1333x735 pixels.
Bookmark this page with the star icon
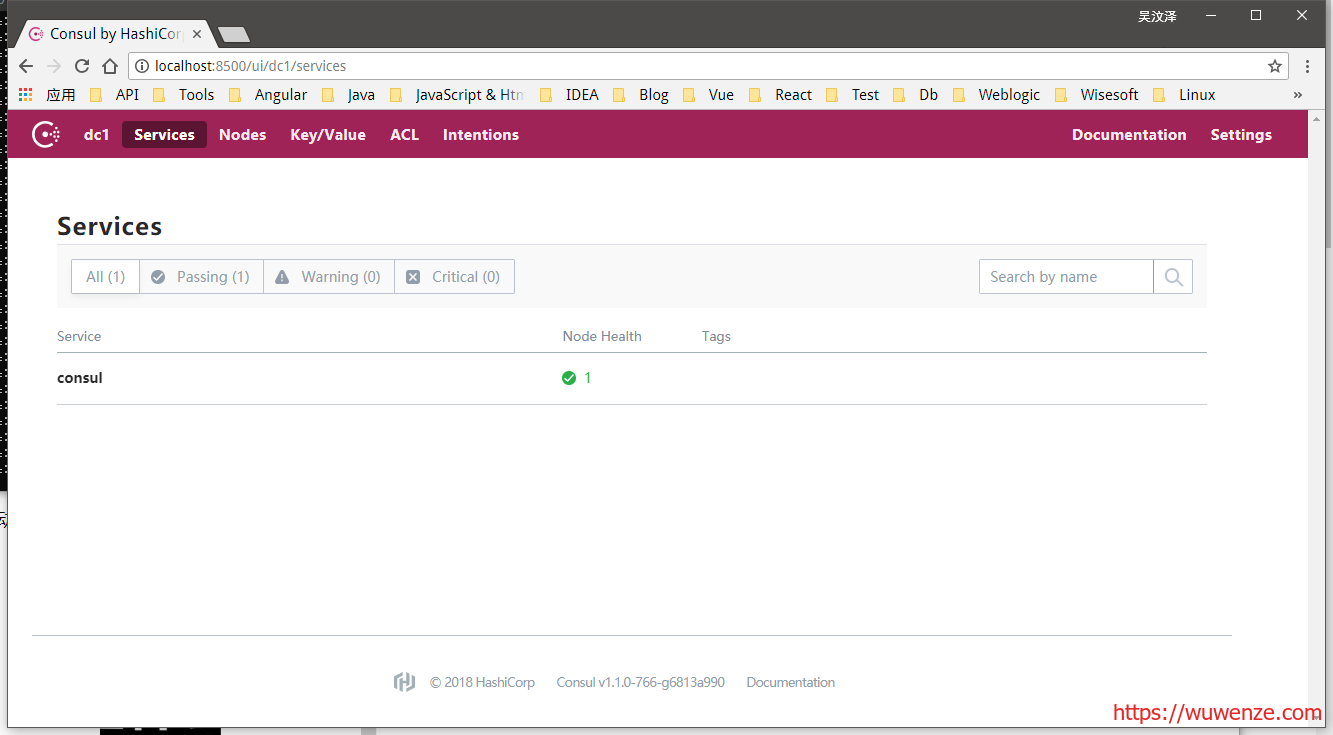pos(1275,66)
